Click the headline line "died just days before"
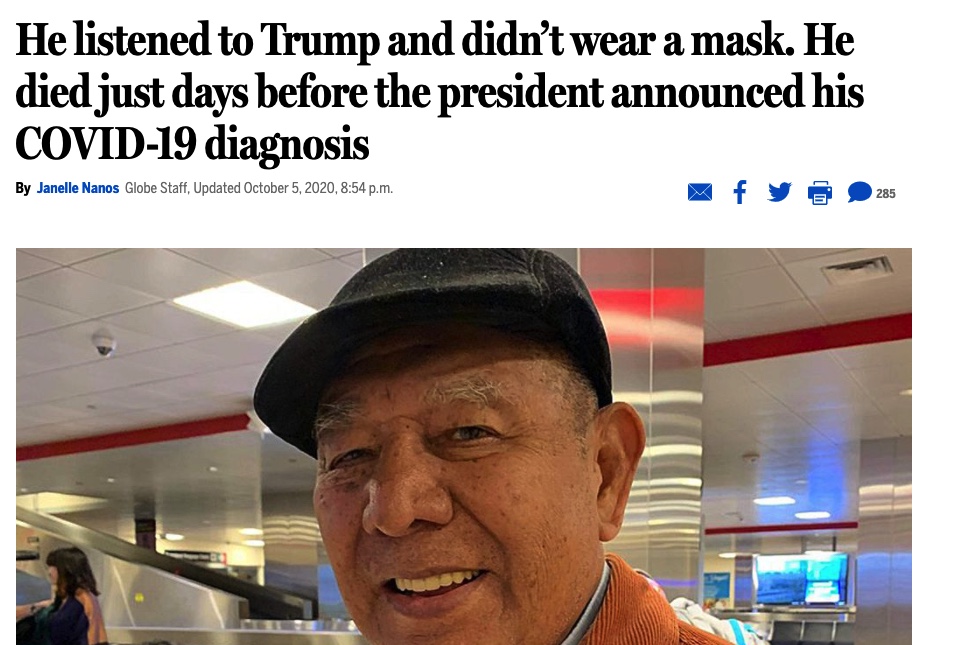 [x=439, y=93]
